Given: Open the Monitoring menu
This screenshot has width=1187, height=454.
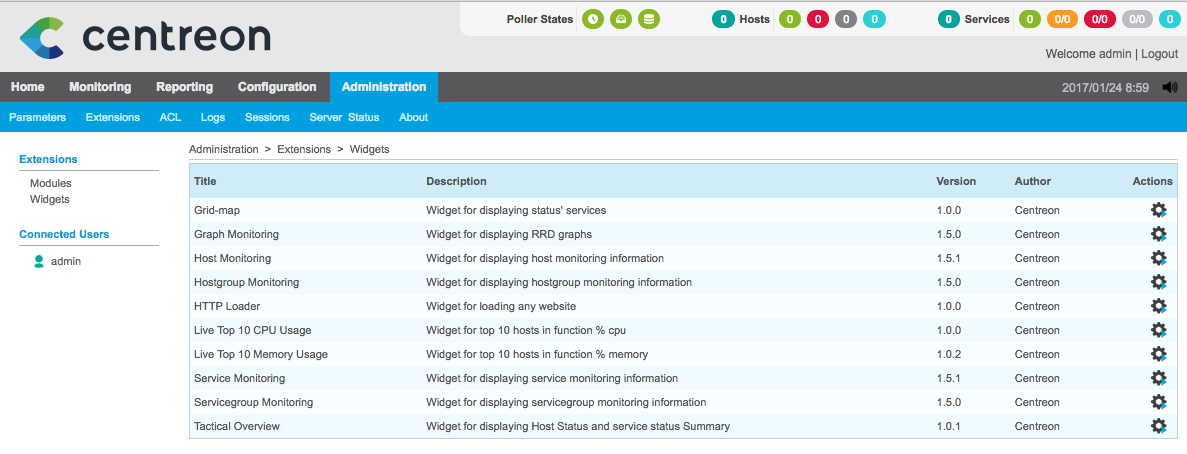Looking at the screenshot, I should click(x=100, y=87).
